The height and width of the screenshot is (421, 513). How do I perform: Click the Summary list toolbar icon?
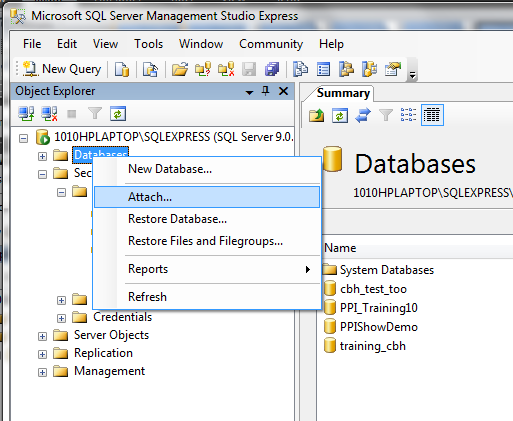[x=323, y=69]
